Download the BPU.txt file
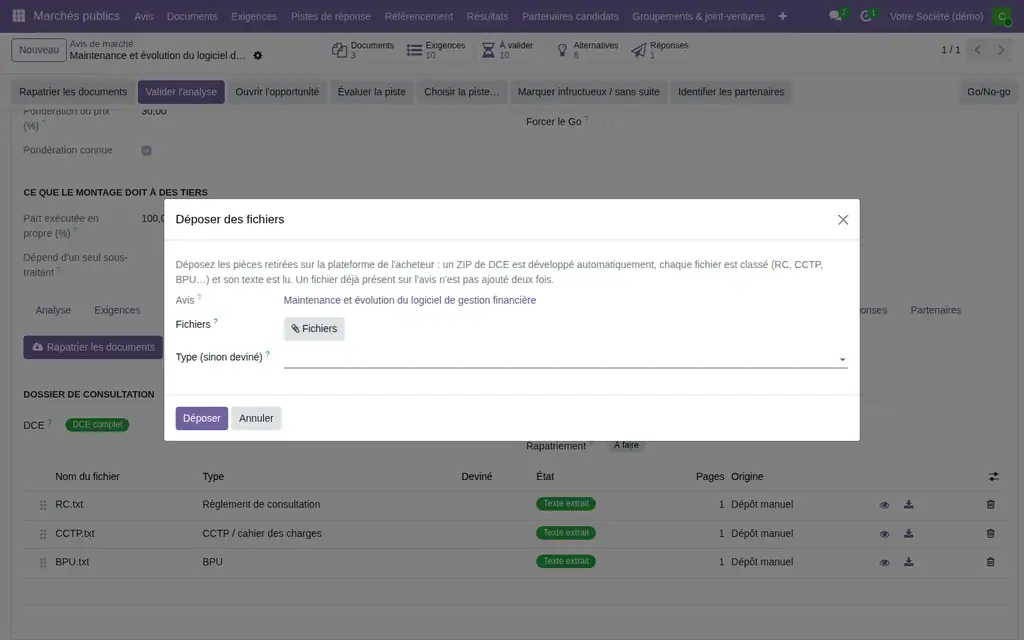The width and height of the screenshot is (1024, 640). 908,562
